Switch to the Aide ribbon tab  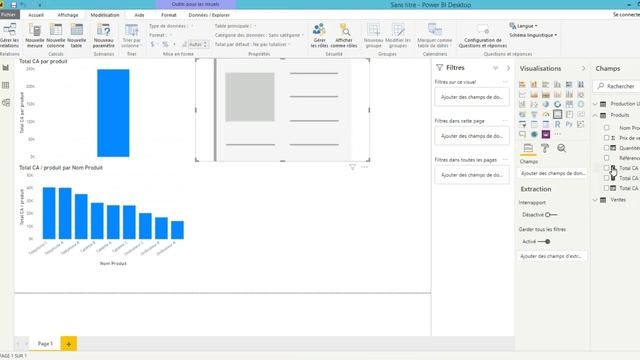tap(139, 15)
